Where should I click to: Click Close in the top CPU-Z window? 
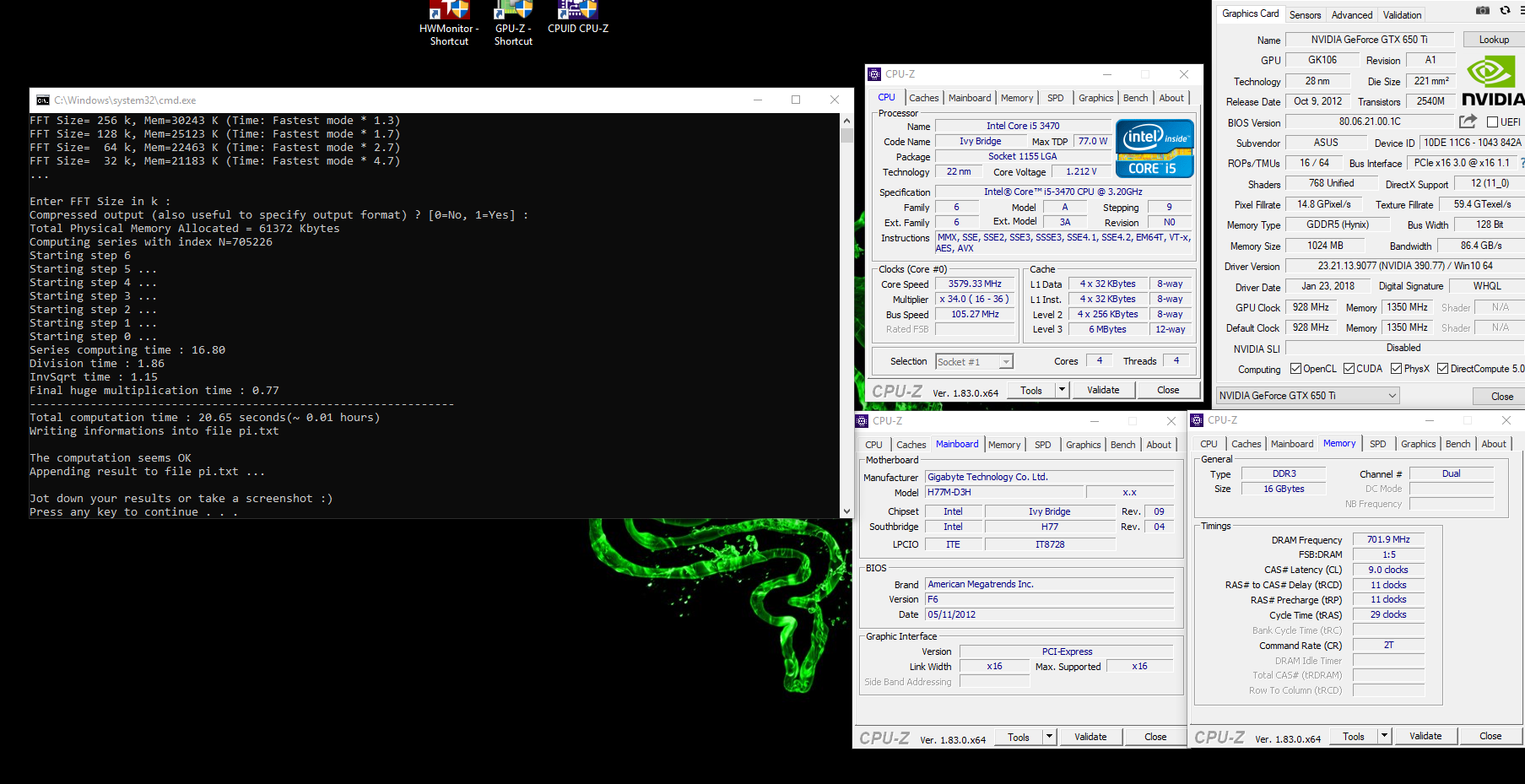[1168, 390]
